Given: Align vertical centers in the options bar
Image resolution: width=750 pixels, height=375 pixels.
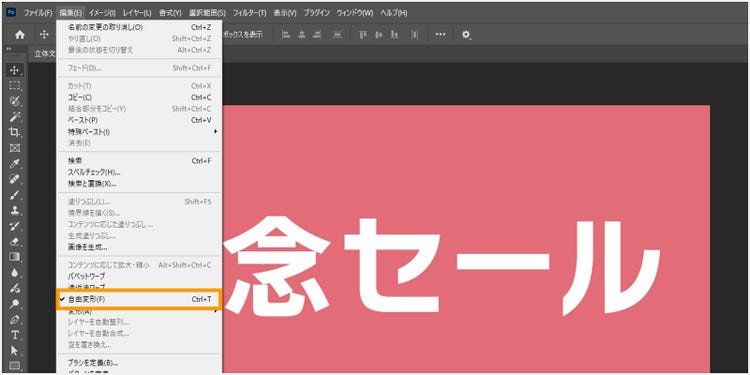Looking at the screenshot, I should pyautogui.click(x=379, y=34).
